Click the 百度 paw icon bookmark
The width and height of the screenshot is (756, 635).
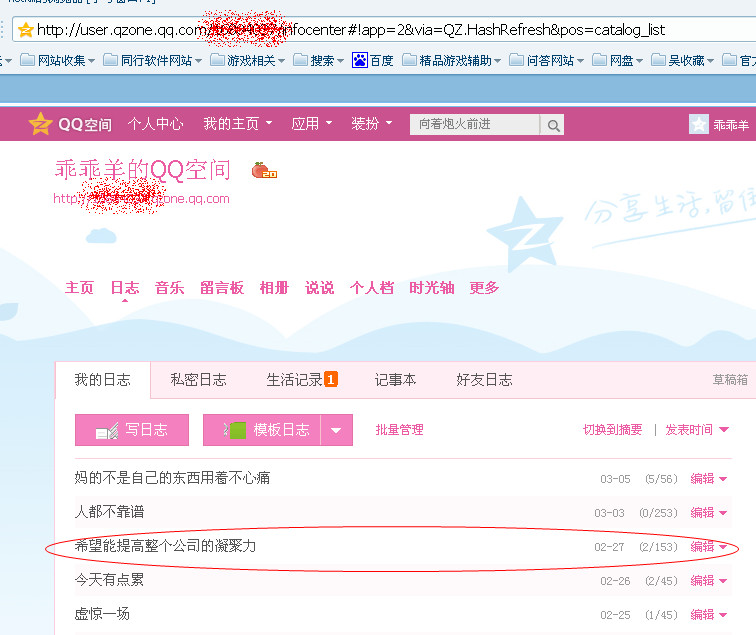tap(360, 61)
